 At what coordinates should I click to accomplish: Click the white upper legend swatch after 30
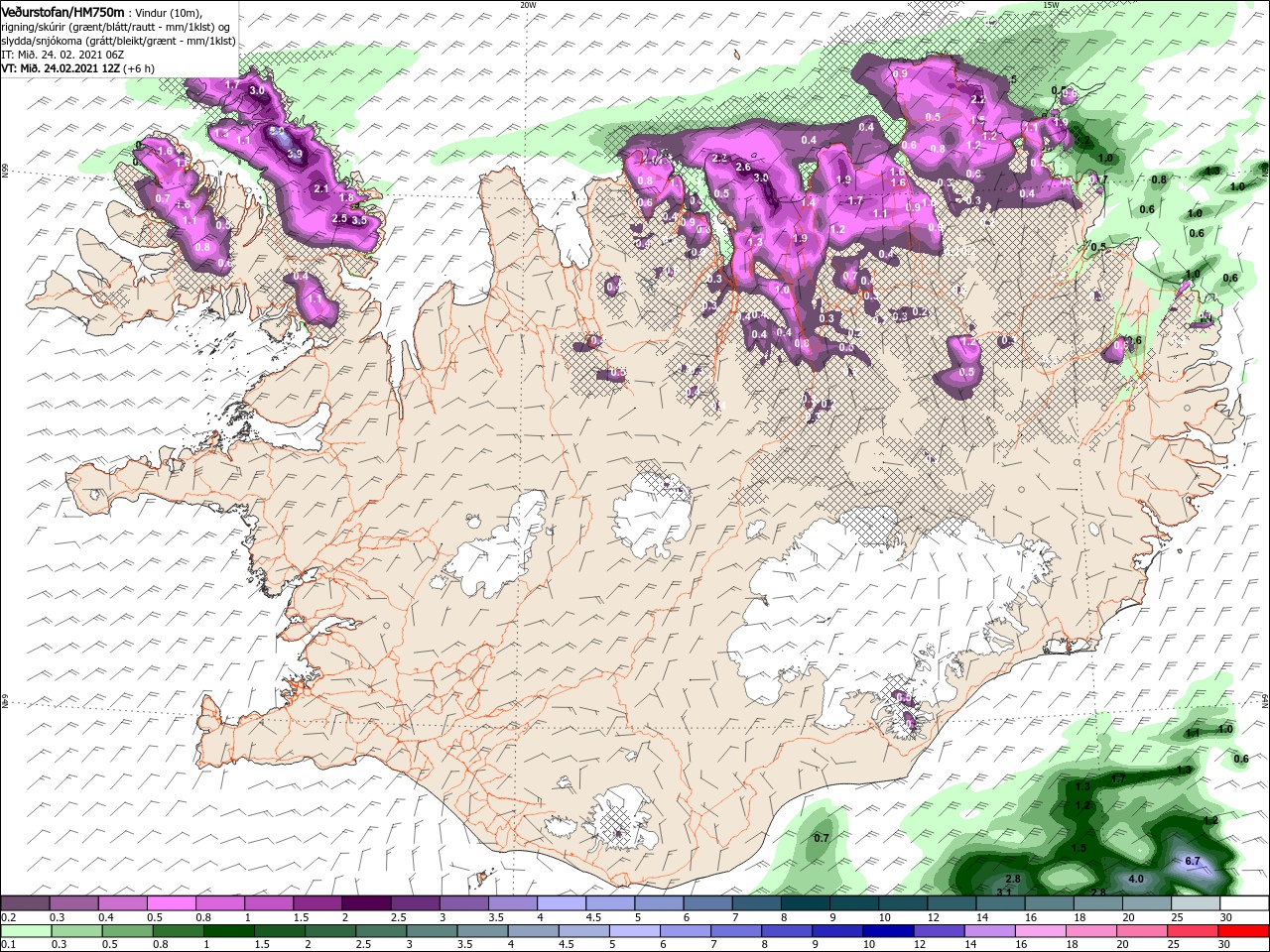(1244, 903)
